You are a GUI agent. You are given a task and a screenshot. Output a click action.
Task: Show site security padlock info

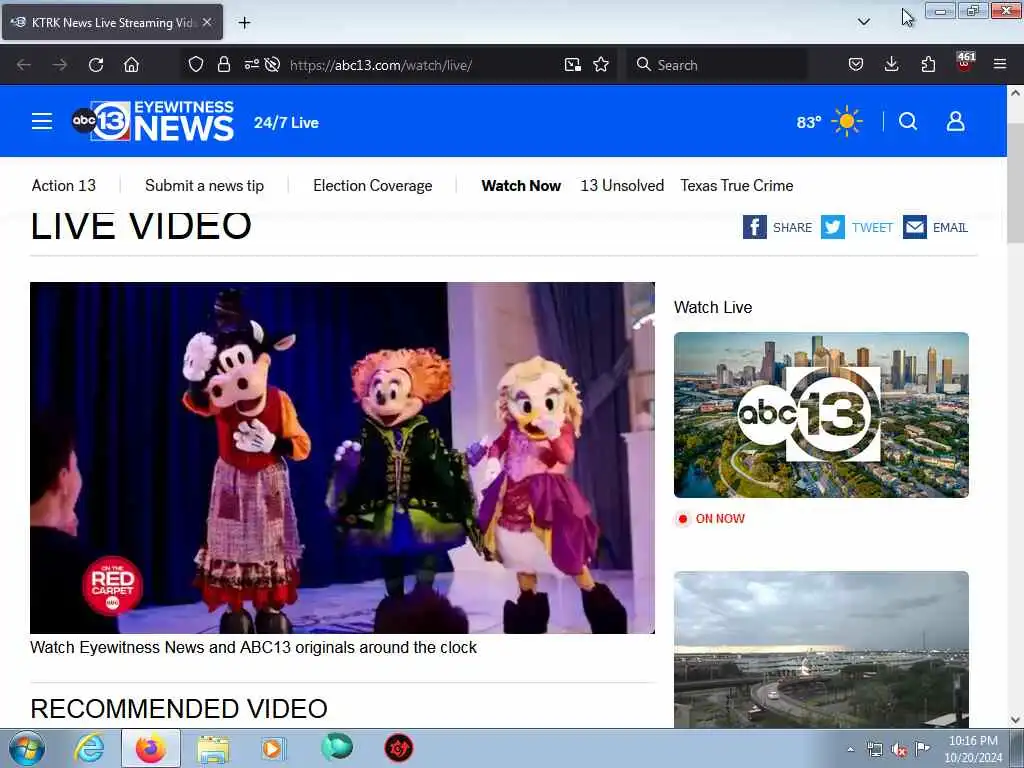[x=224, y=65]
